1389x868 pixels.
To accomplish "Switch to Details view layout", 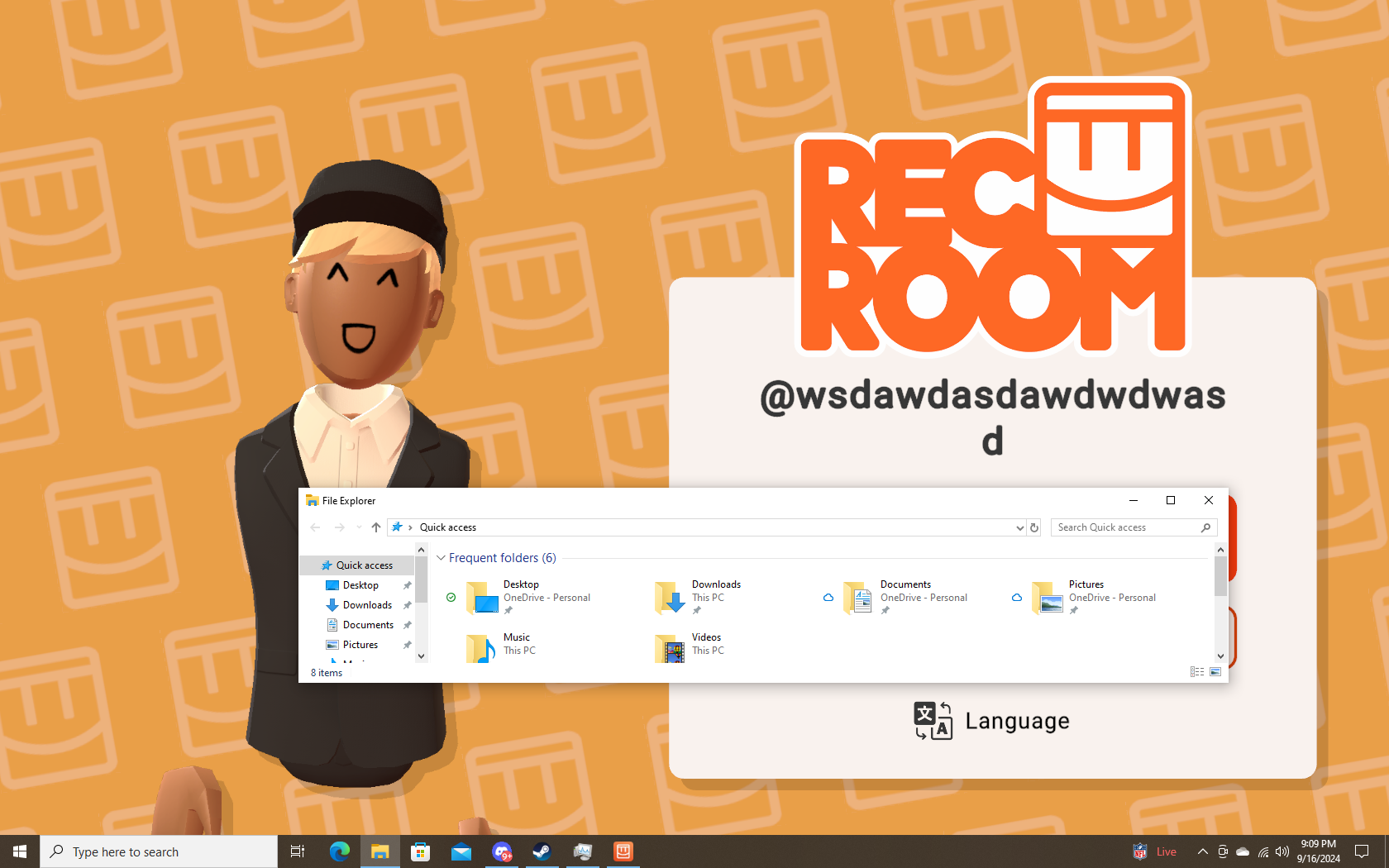I will coord(1197,672).
